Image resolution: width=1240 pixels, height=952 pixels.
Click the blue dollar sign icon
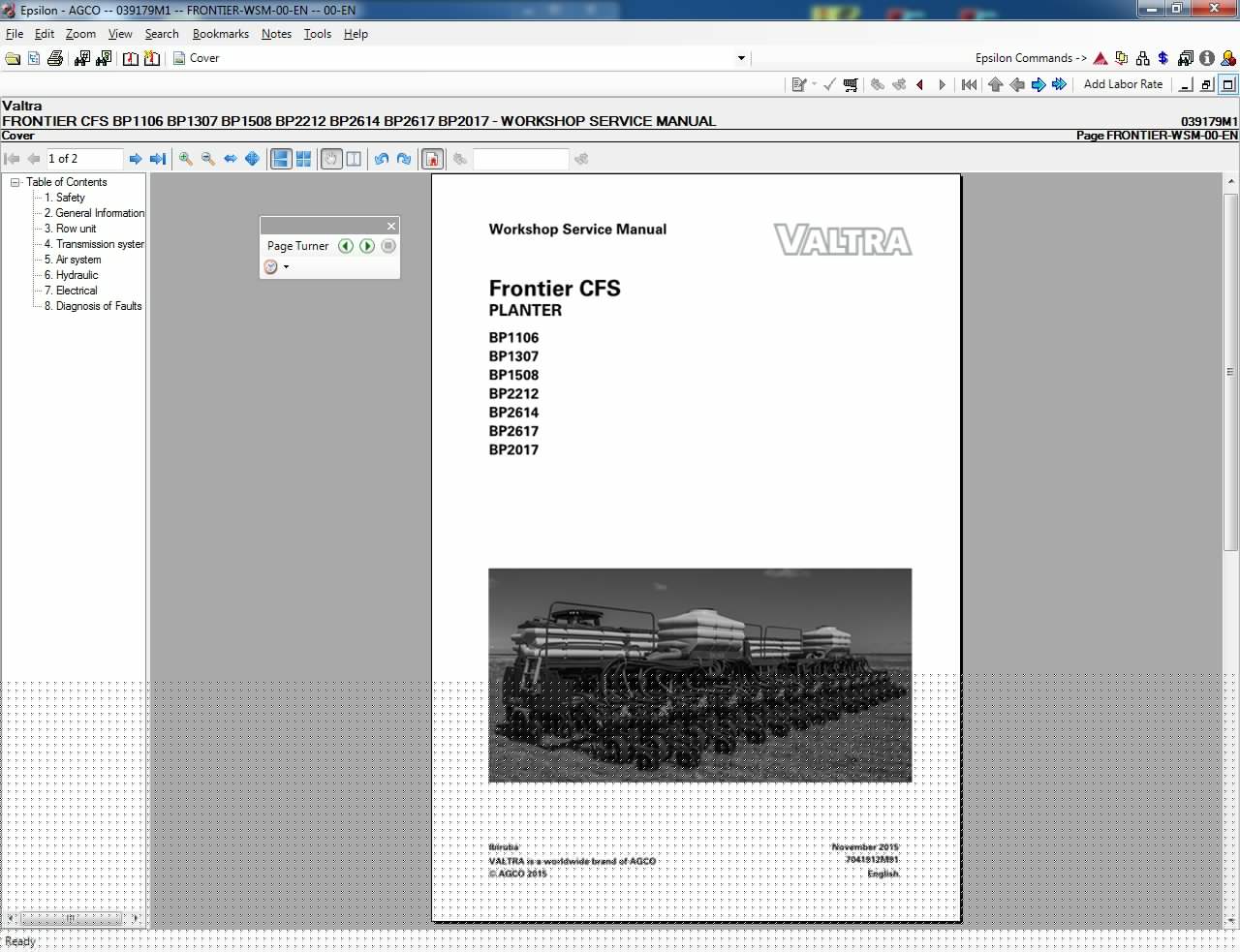pos(1163,58)
